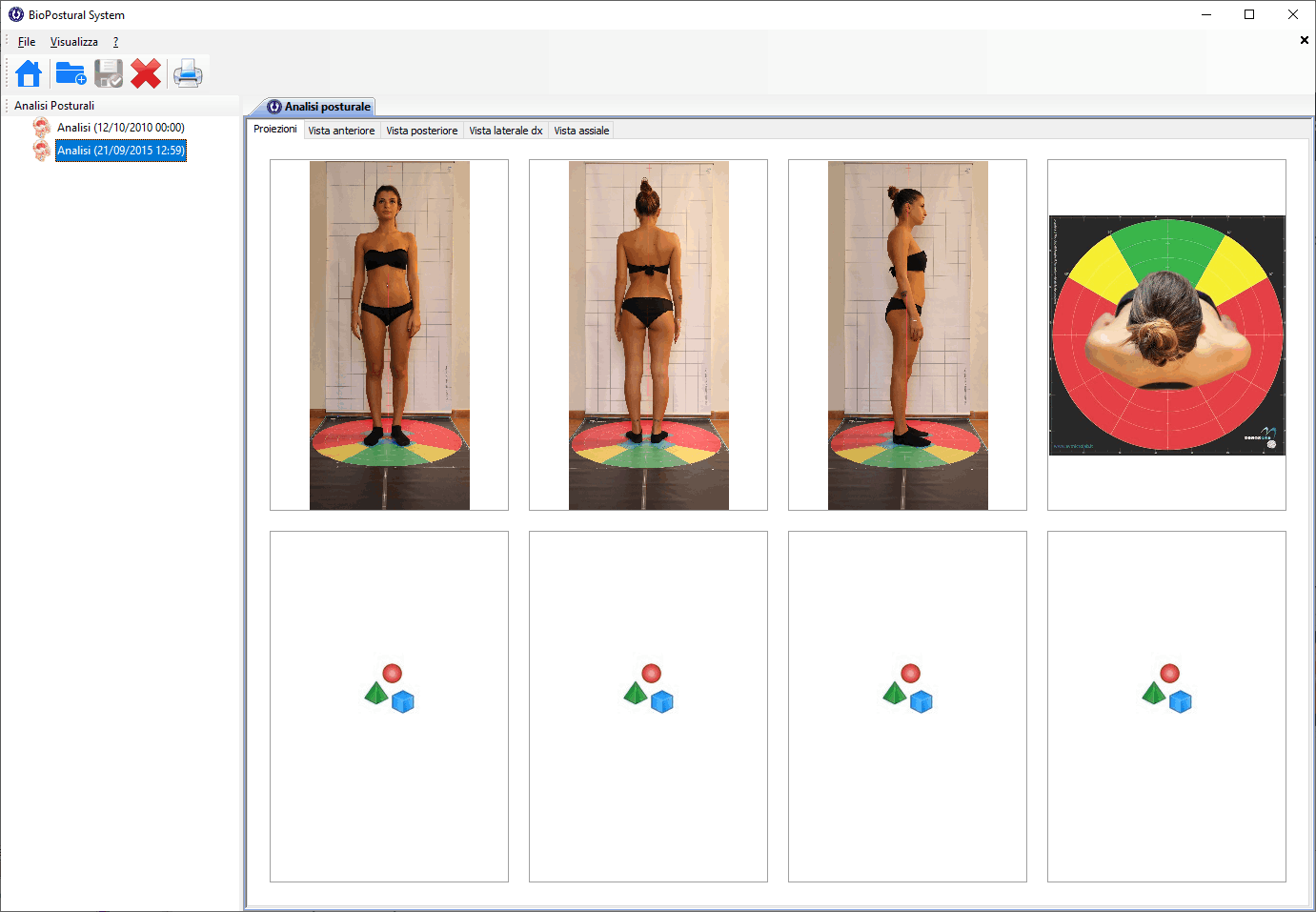Open the Vista laterale dx tab
The height and width of the screenshot is (912, 1316).
(x=505, y=131)
